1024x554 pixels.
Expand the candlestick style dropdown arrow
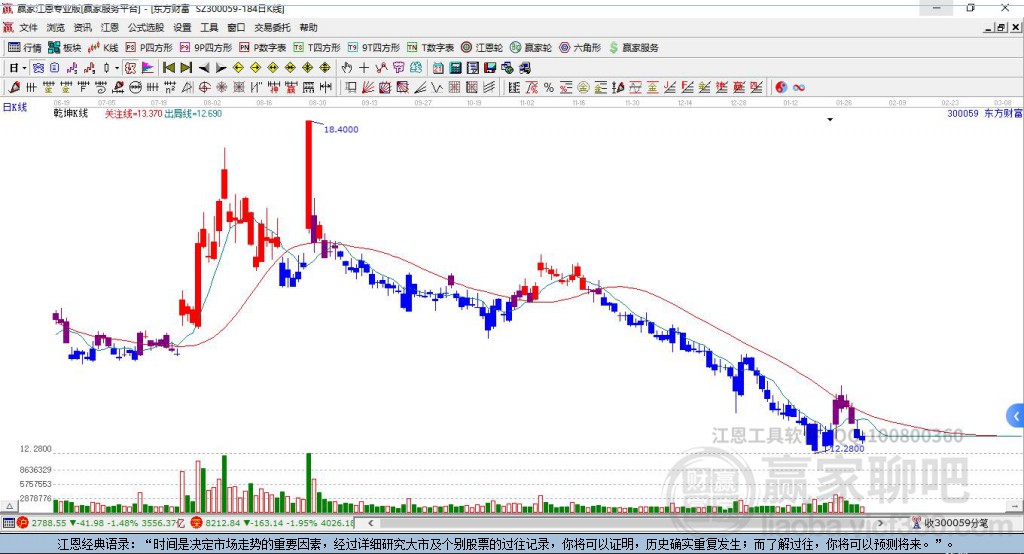coord(116,68)
